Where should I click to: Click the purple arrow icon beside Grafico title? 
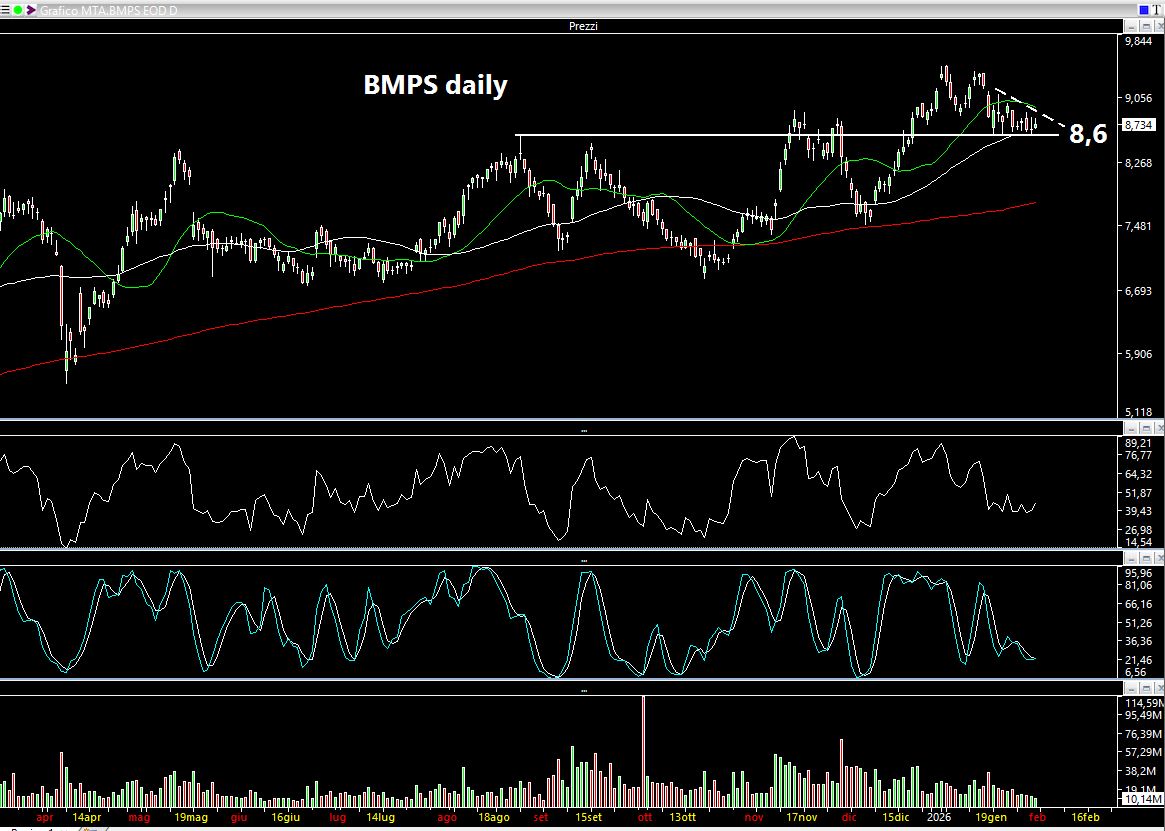tap(31, 9)
